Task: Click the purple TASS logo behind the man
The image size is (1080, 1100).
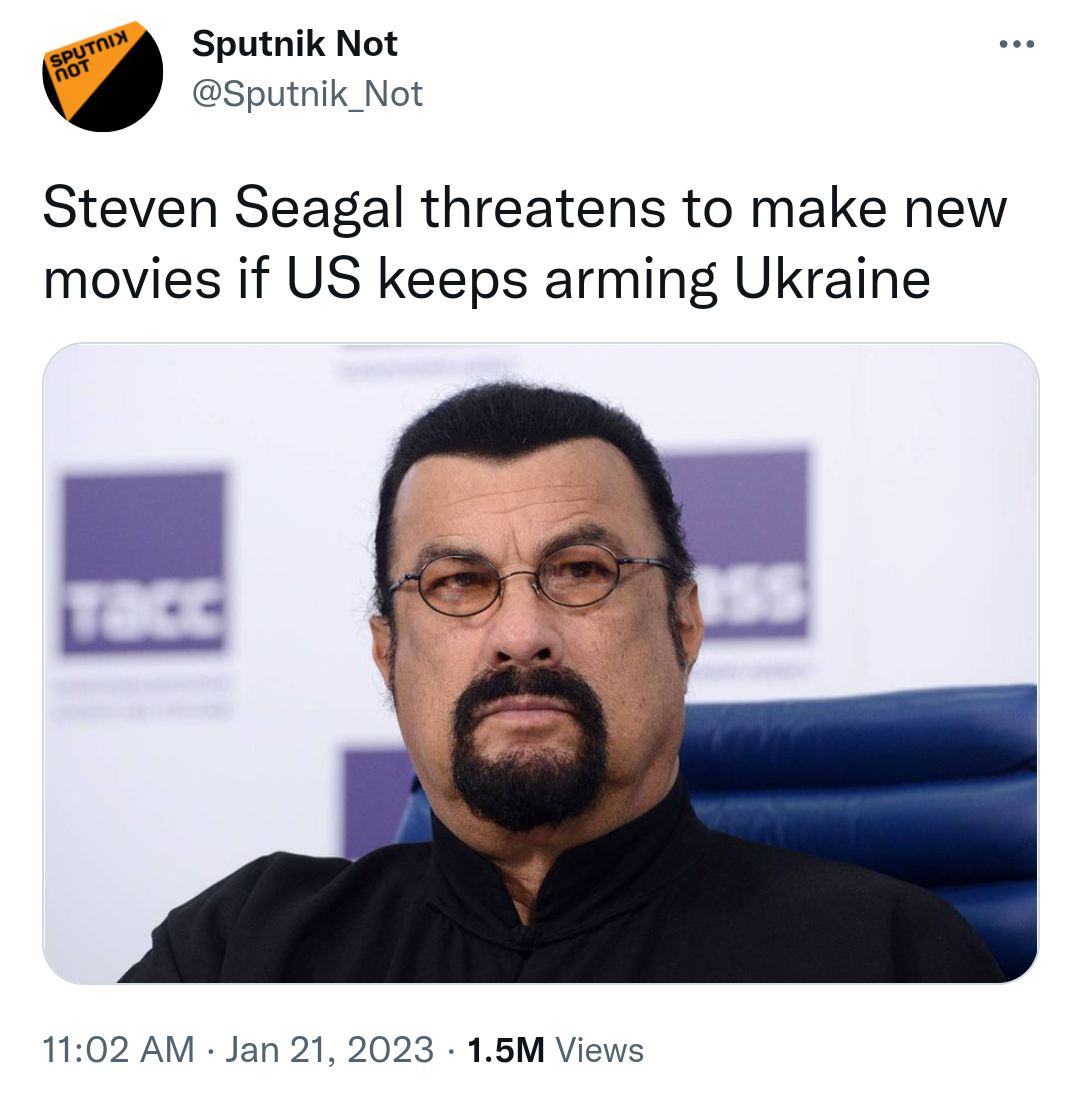Action: pyautogui.click(x=748, y=542)
